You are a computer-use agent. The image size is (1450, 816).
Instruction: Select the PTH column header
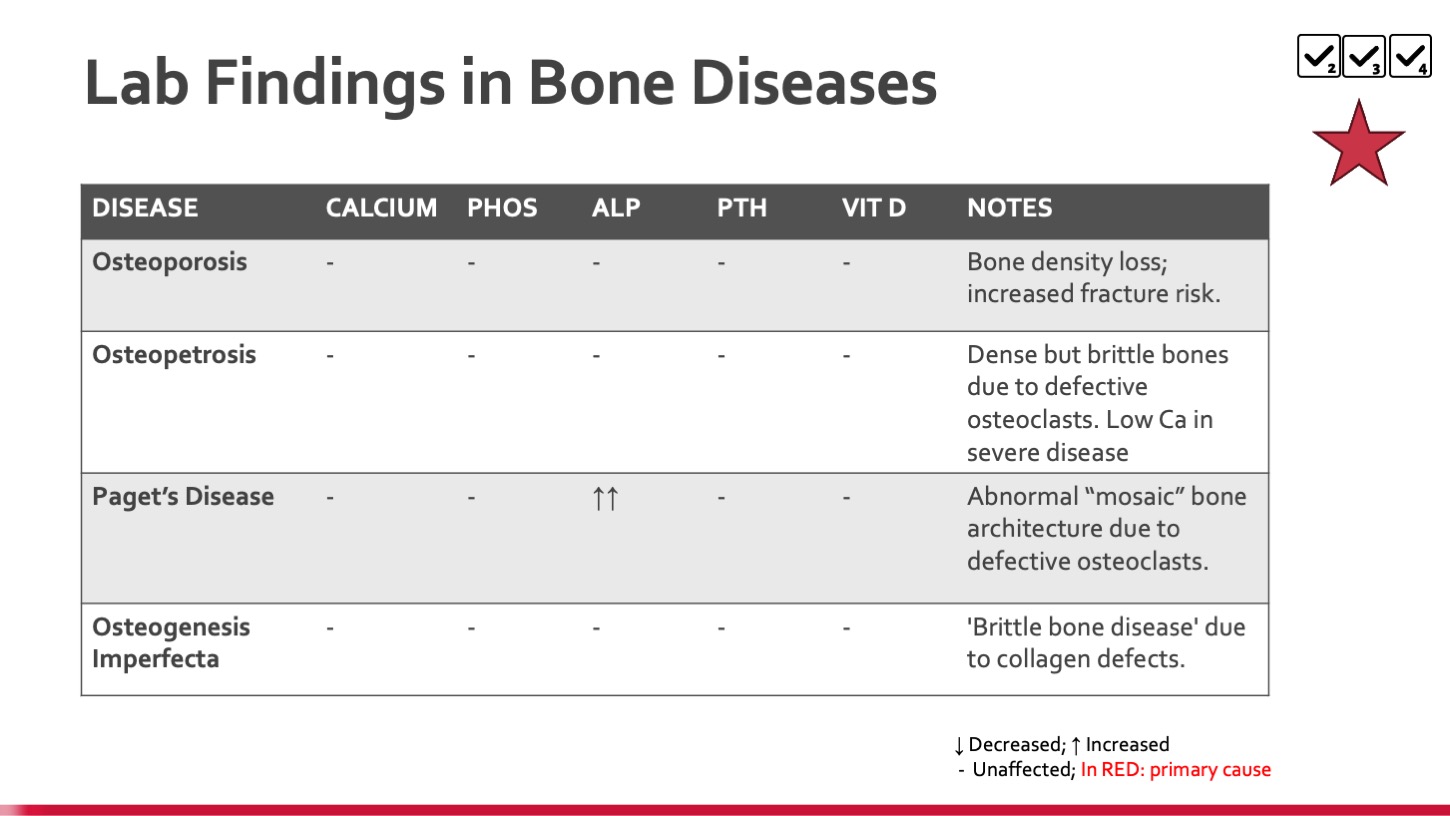(x=742, y=208)
